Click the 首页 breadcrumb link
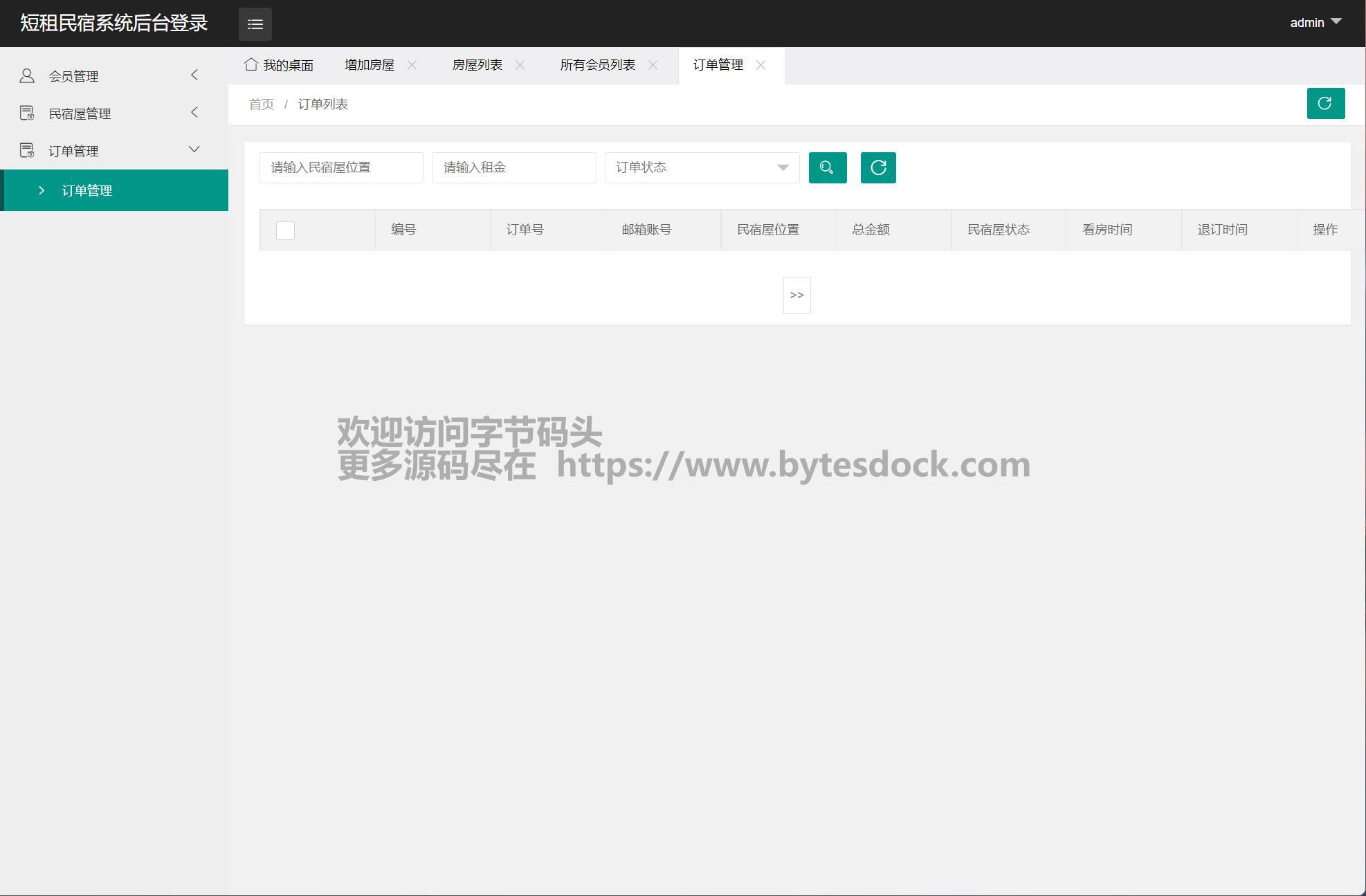Image resolution: width=1366 pixels, height=896 pixels. (x=261, y=104)
